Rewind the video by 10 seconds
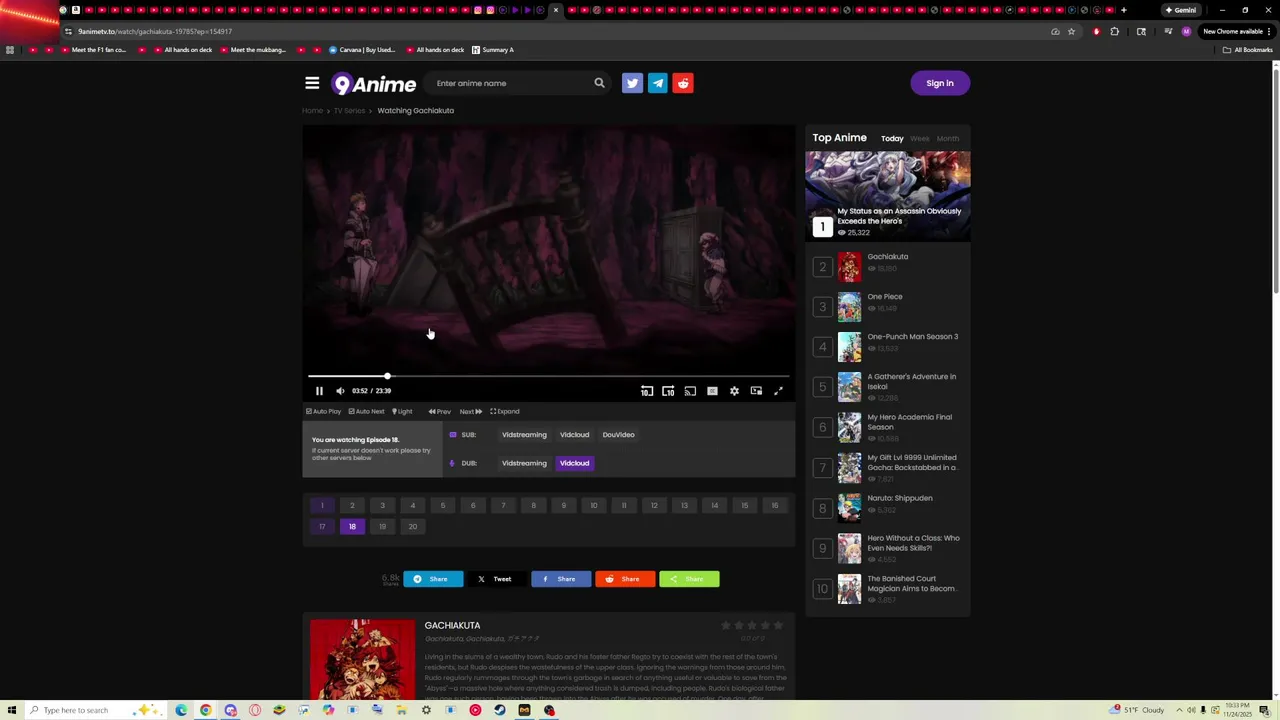Screen dimensions: 1280x720 coord(647,391)
